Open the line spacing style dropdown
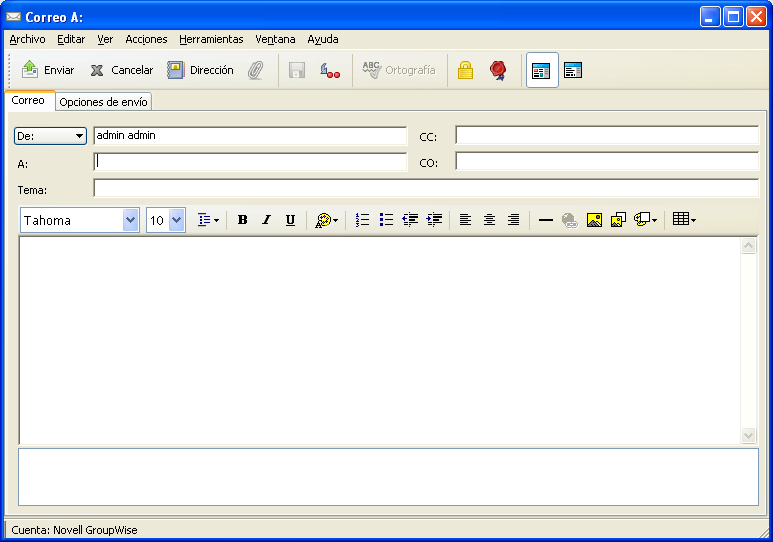 208,220
